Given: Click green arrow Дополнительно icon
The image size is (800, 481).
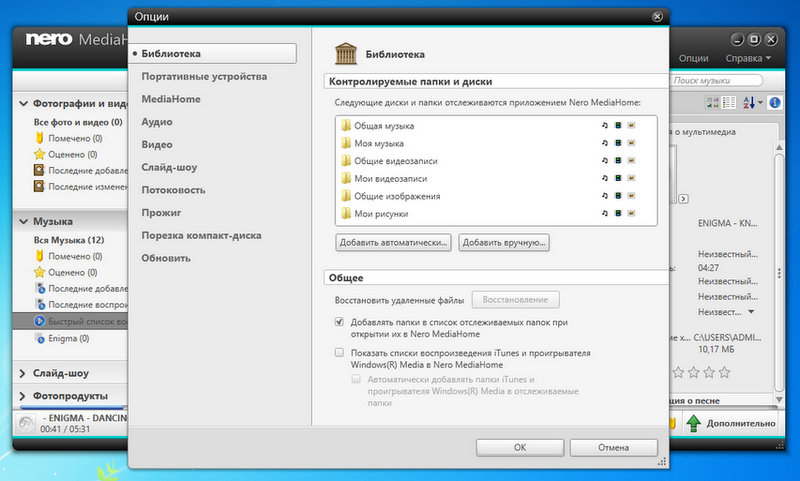Looking at the screenshot, I should pyautogui.click(x=693, y=423).
